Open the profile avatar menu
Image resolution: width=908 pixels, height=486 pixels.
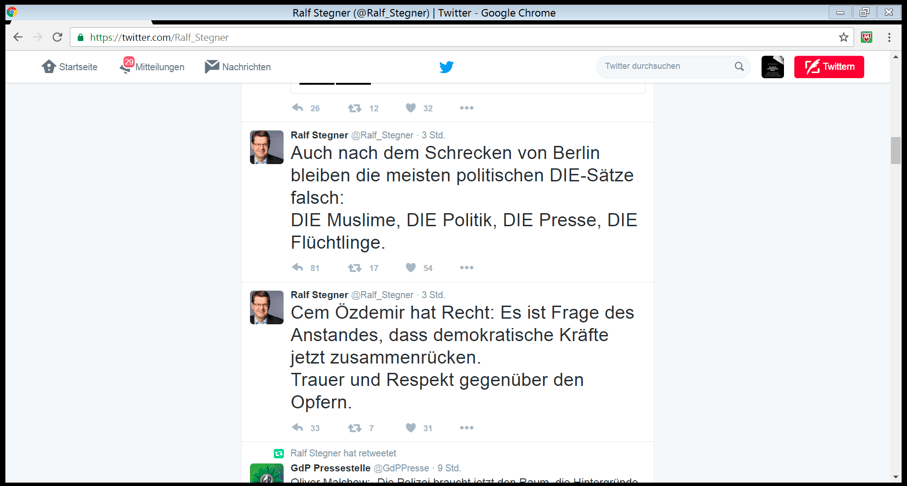tap(772, 67)
